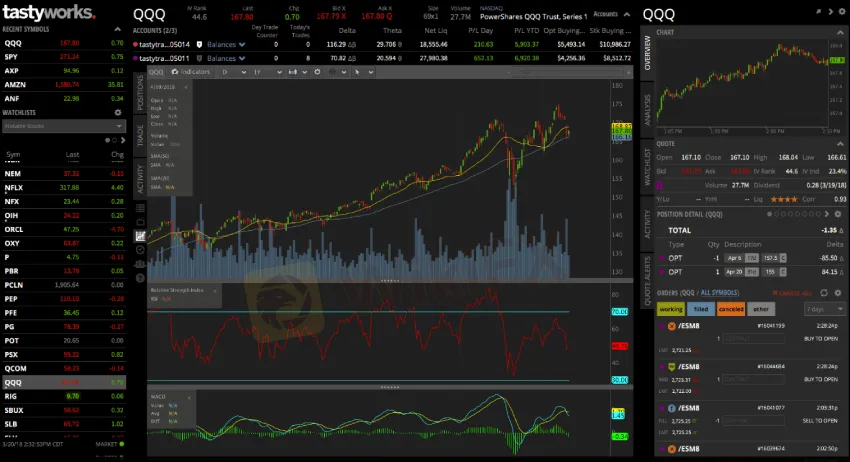This screenshot has width=850, height=462.
Task: Select NFLX row in the watchlist
Action: [64, 188]
